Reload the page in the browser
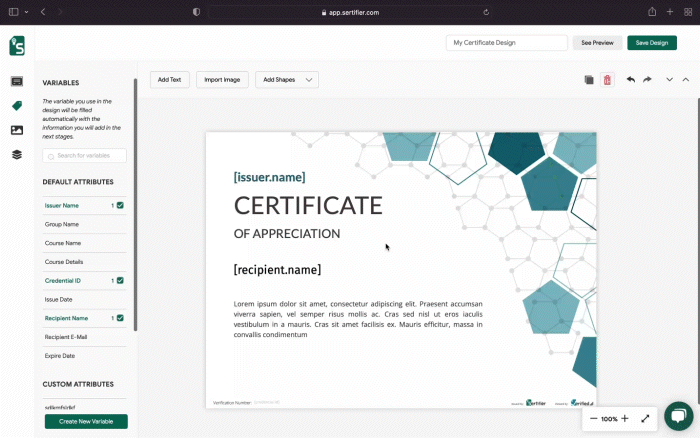 486,13
